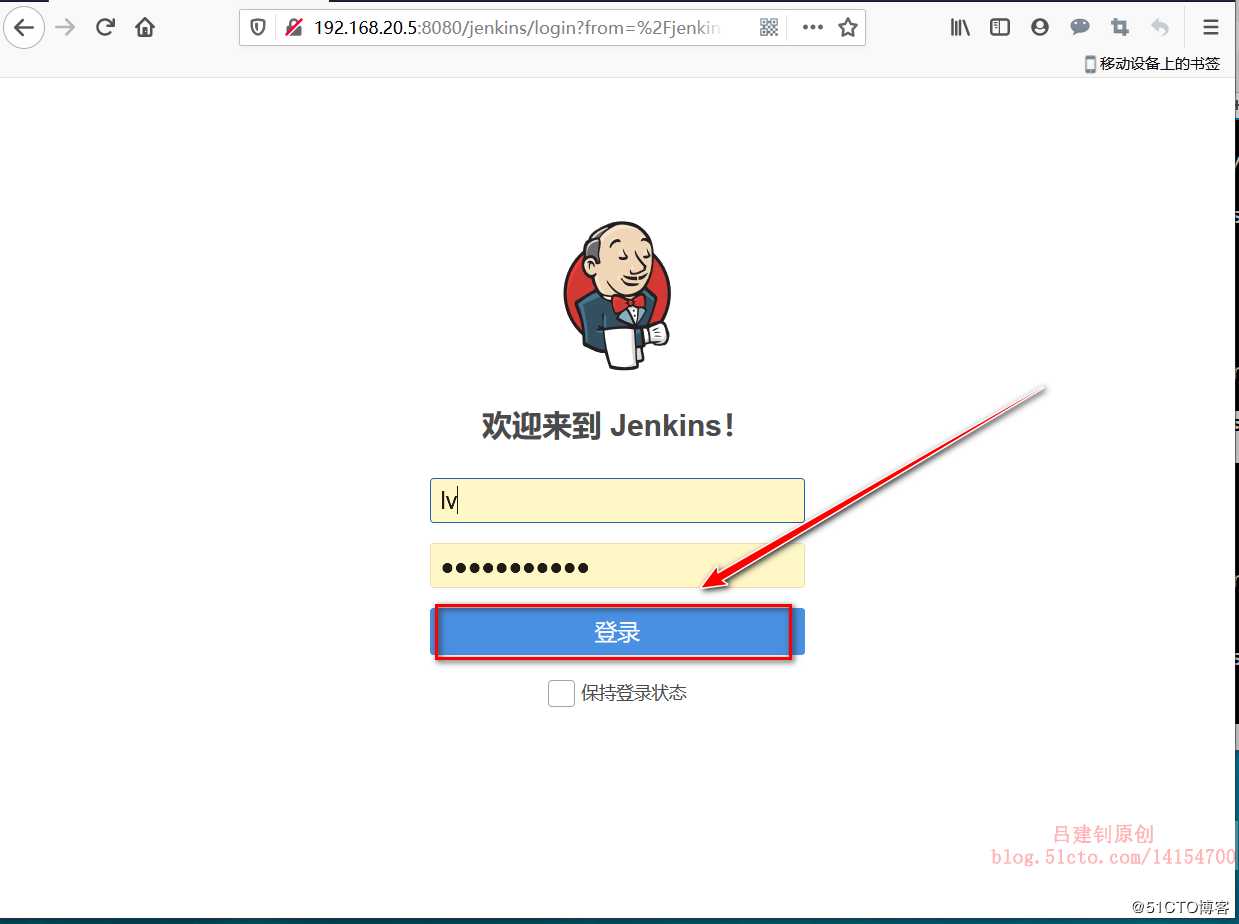This screenshot has width=1239, height=924.
Task: Click the chat bubble toolbar icon
Action: 1080,28
